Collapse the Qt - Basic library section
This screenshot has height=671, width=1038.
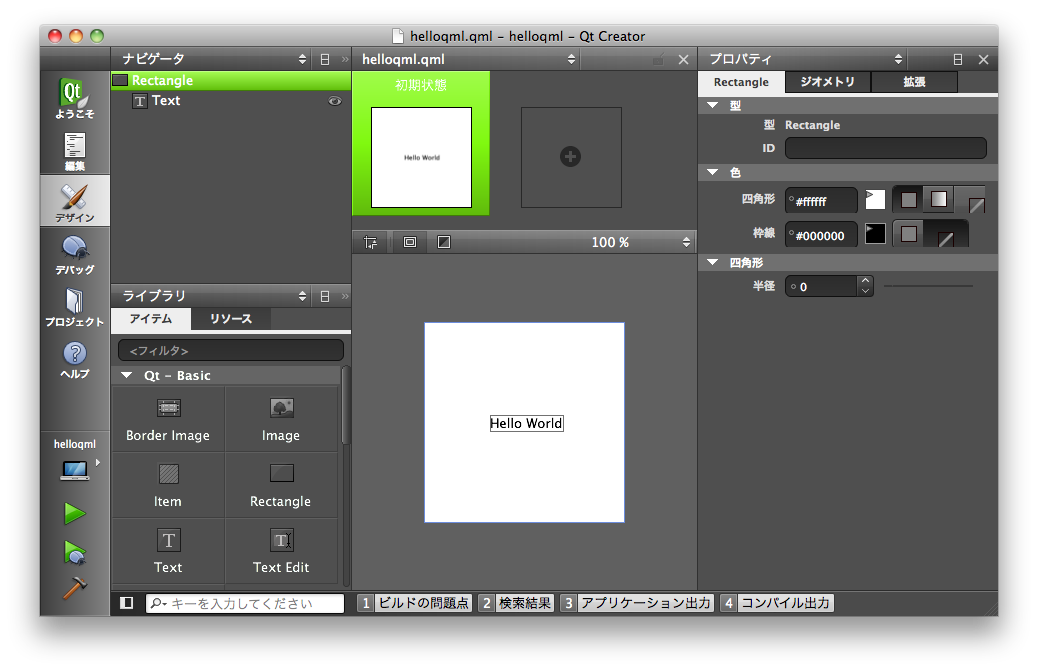(x=127, y=376)
